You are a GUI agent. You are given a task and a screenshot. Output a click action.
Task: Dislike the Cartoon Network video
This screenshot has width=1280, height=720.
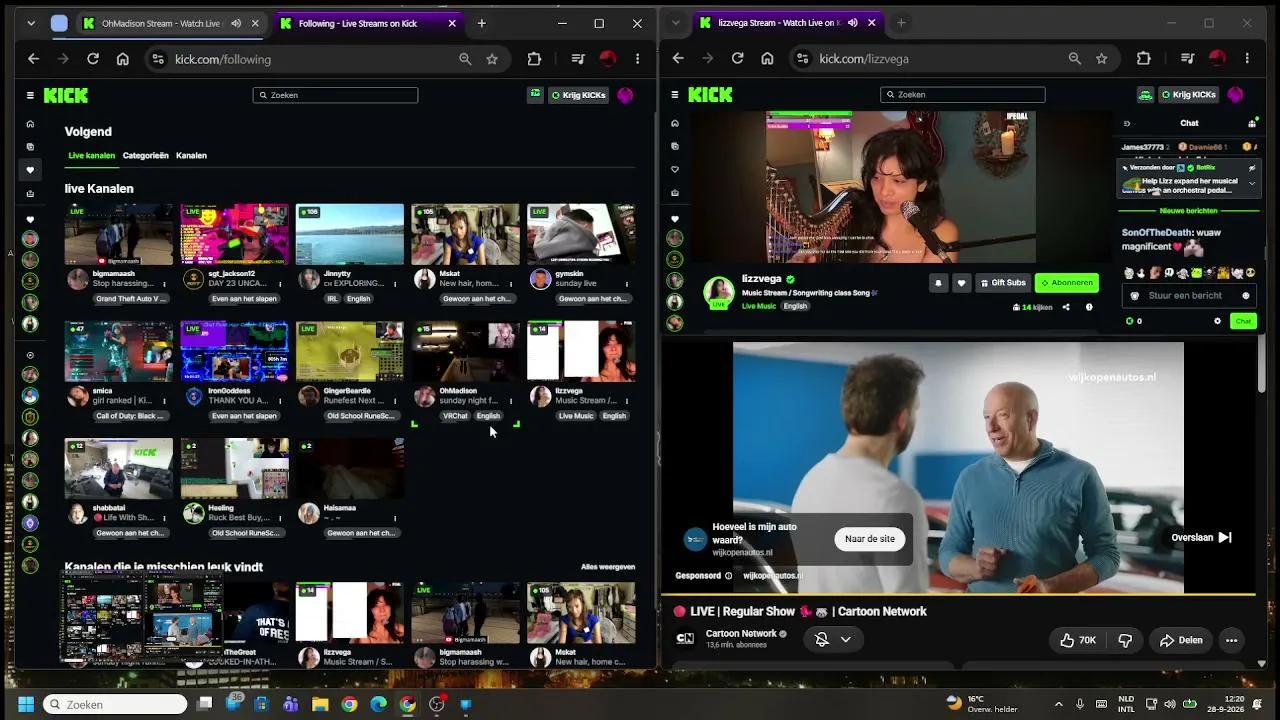(1125, 640)
